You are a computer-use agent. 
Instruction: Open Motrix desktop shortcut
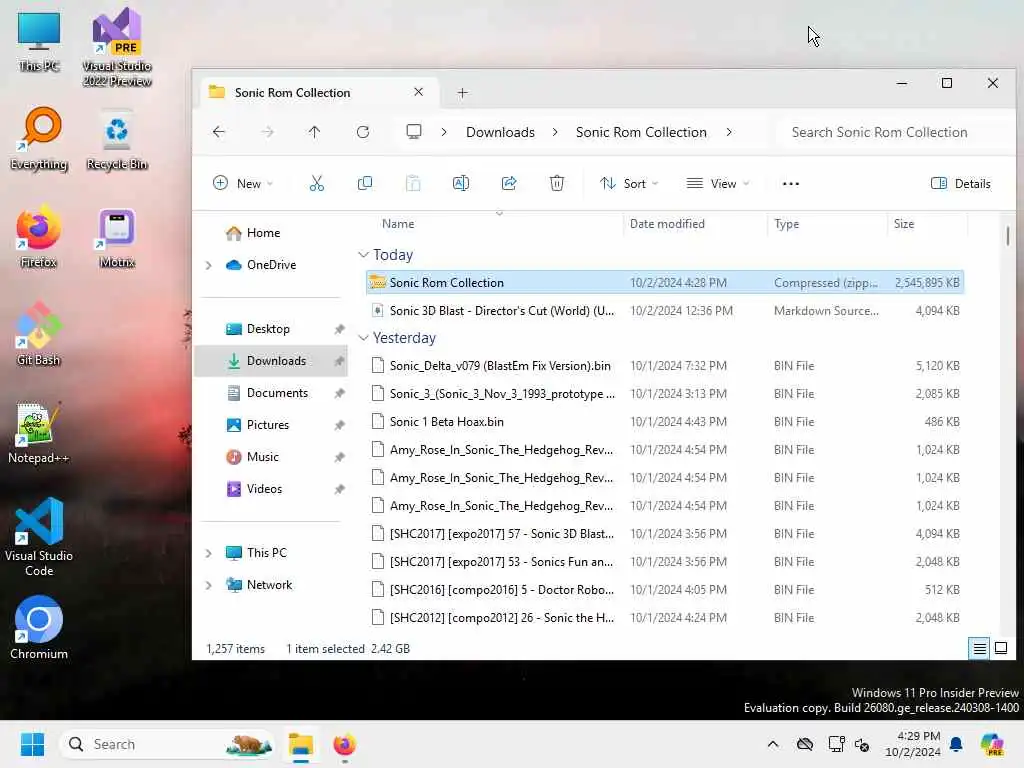(117, 237)
